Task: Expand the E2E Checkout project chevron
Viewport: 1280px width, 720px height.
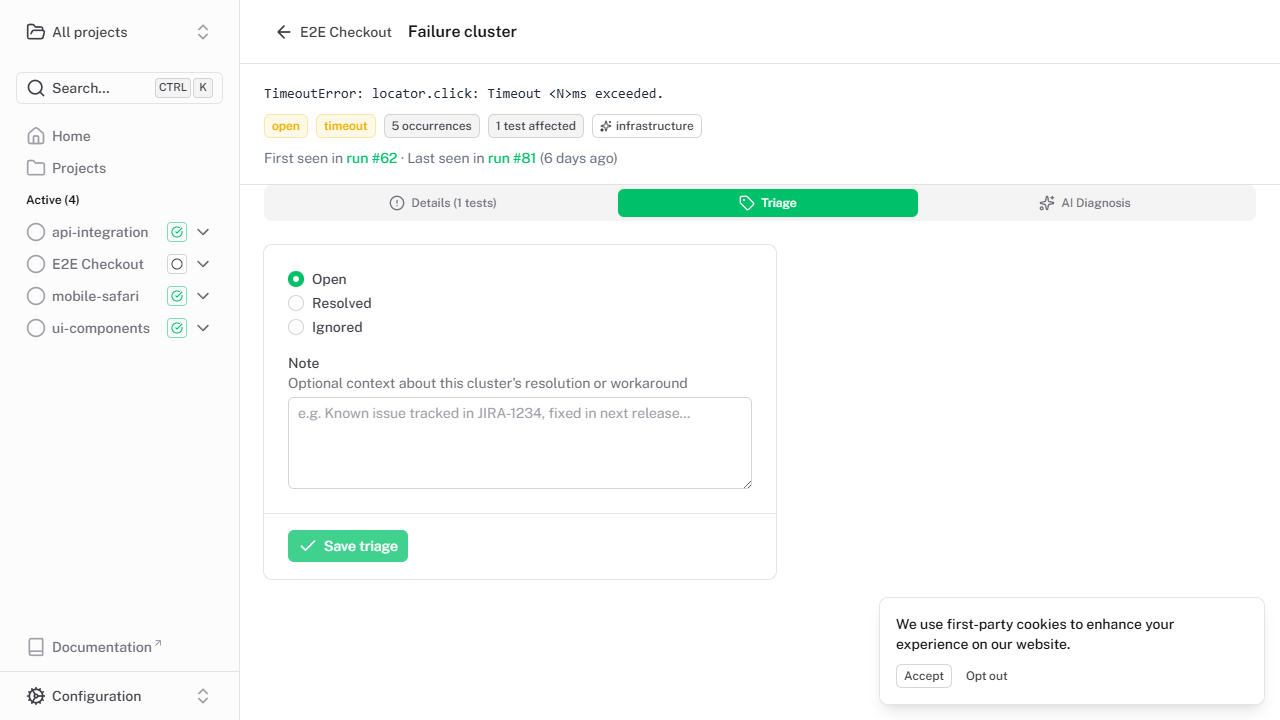Action: coord(203,264)
